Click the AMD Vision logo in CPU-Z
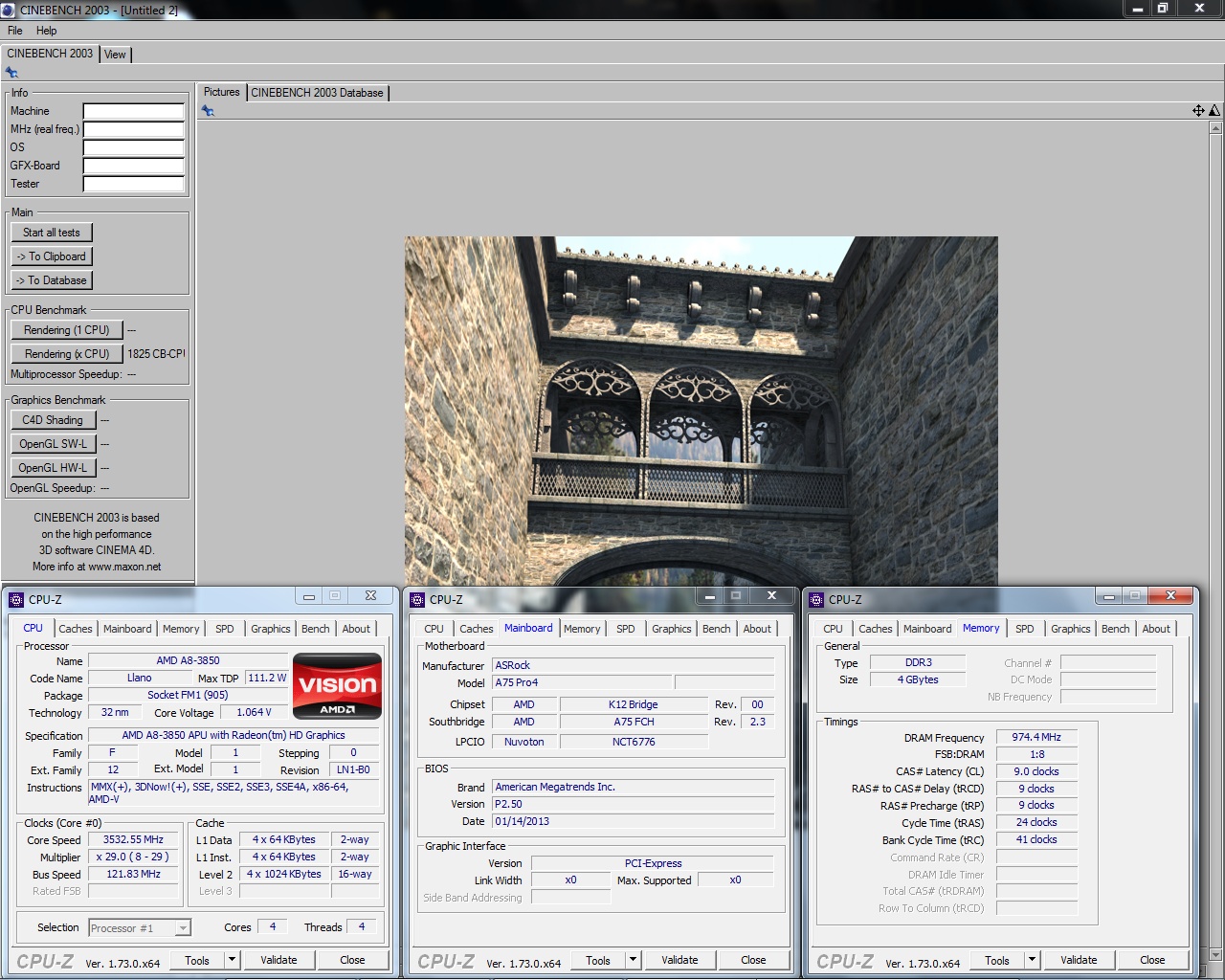The height and width of the screenshot is (980, 1225). pyautogui.click(x=337, y=685)
